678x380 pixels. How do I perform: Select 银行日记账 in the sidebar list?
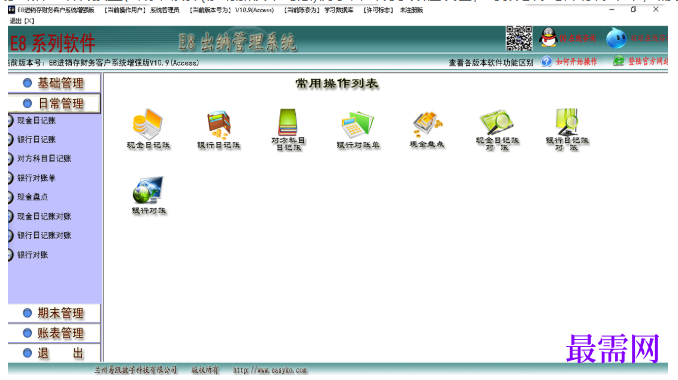(x=36, y=140)
